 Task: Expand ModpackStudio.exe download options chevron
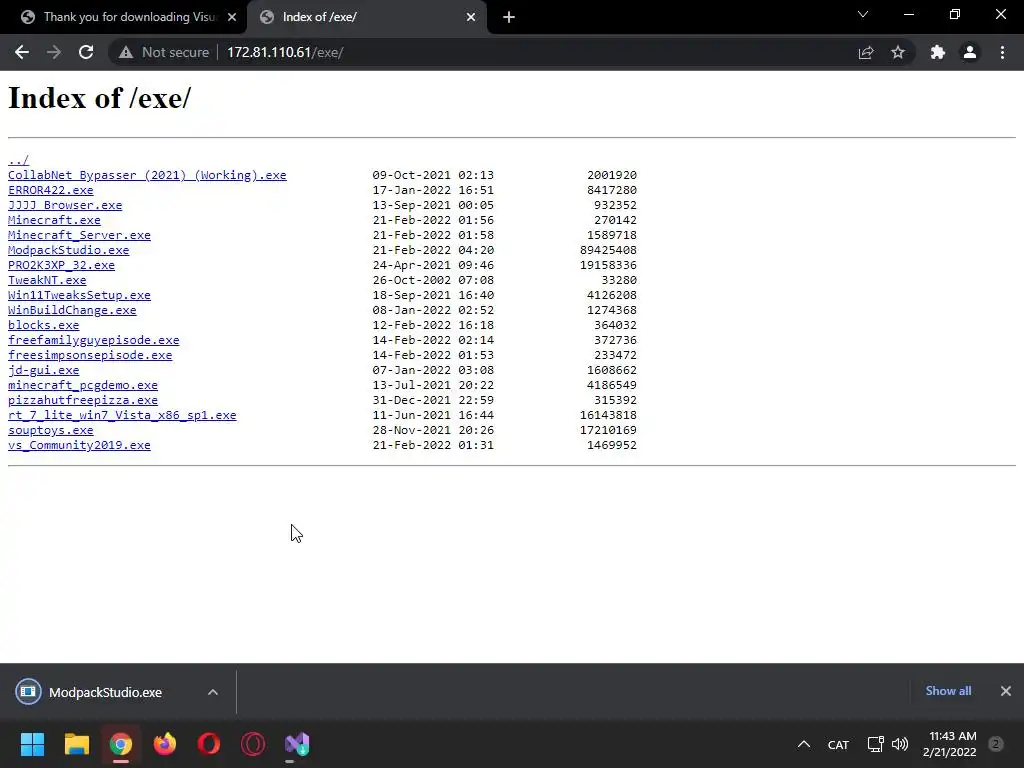[213, 692]
